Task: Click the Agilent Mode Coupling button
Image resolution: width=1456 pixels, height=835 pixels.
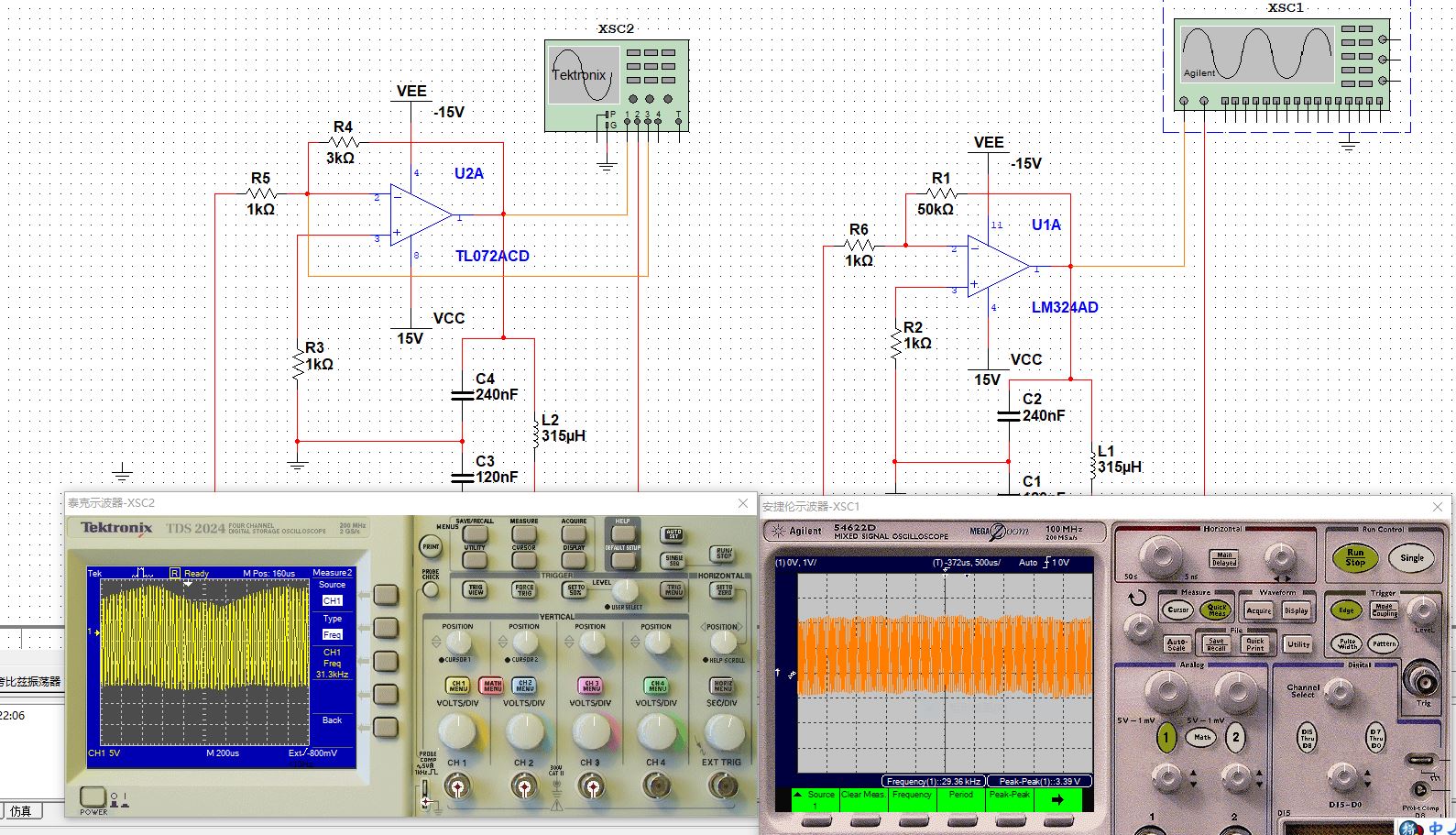Action: coord(1384,610)
